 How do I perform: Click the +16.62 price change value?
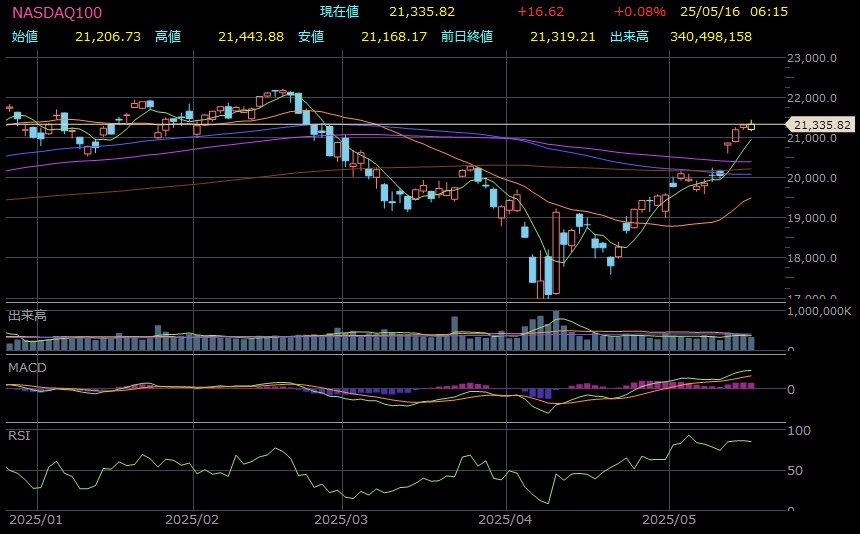540,12
